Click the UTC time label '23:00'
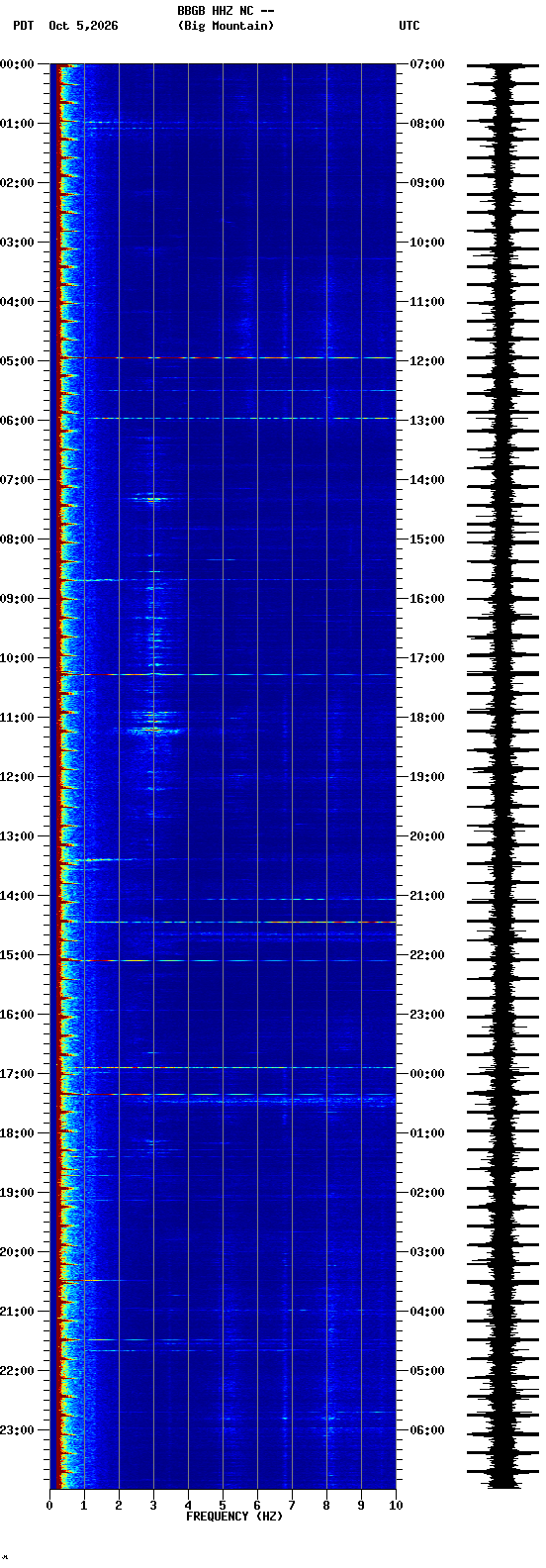The height and width of the screenshot is (1568, 546). 427,1015
